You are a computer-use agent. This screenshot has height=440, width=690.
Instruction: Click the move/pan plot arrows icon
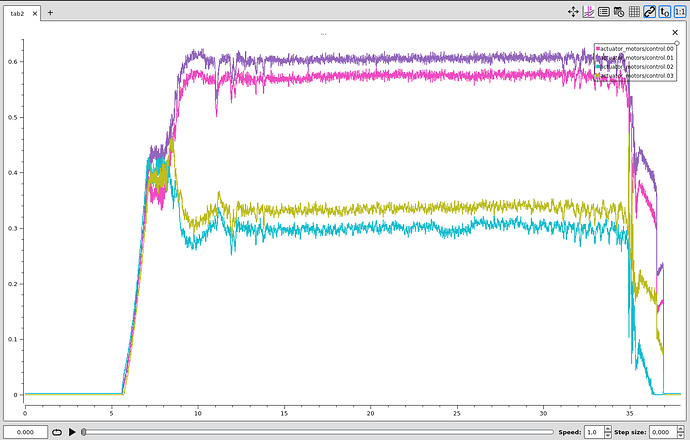pyautogui.click(x=573, y=12)
